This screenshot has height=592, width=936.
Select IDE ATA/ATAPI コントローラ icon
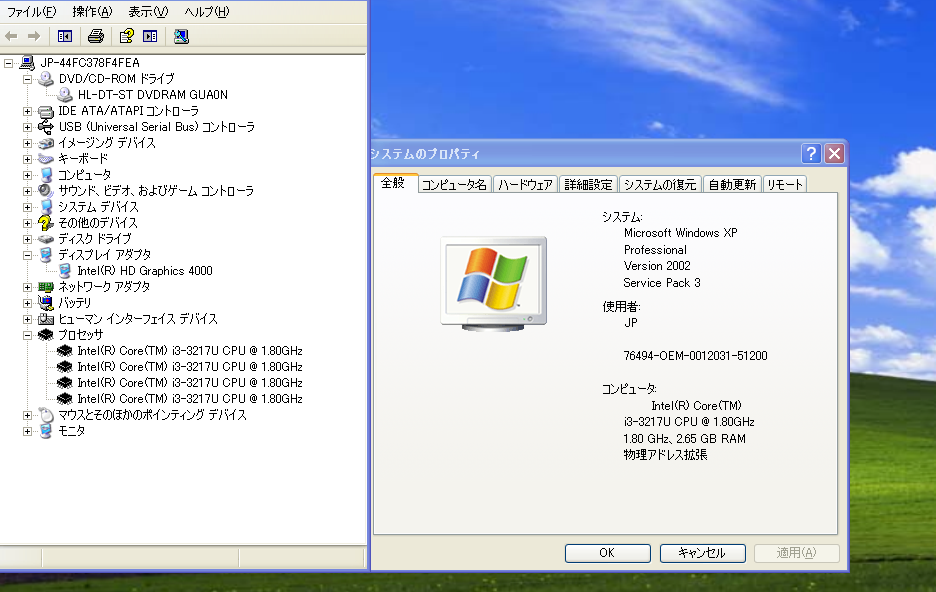[x=46, y=111]
